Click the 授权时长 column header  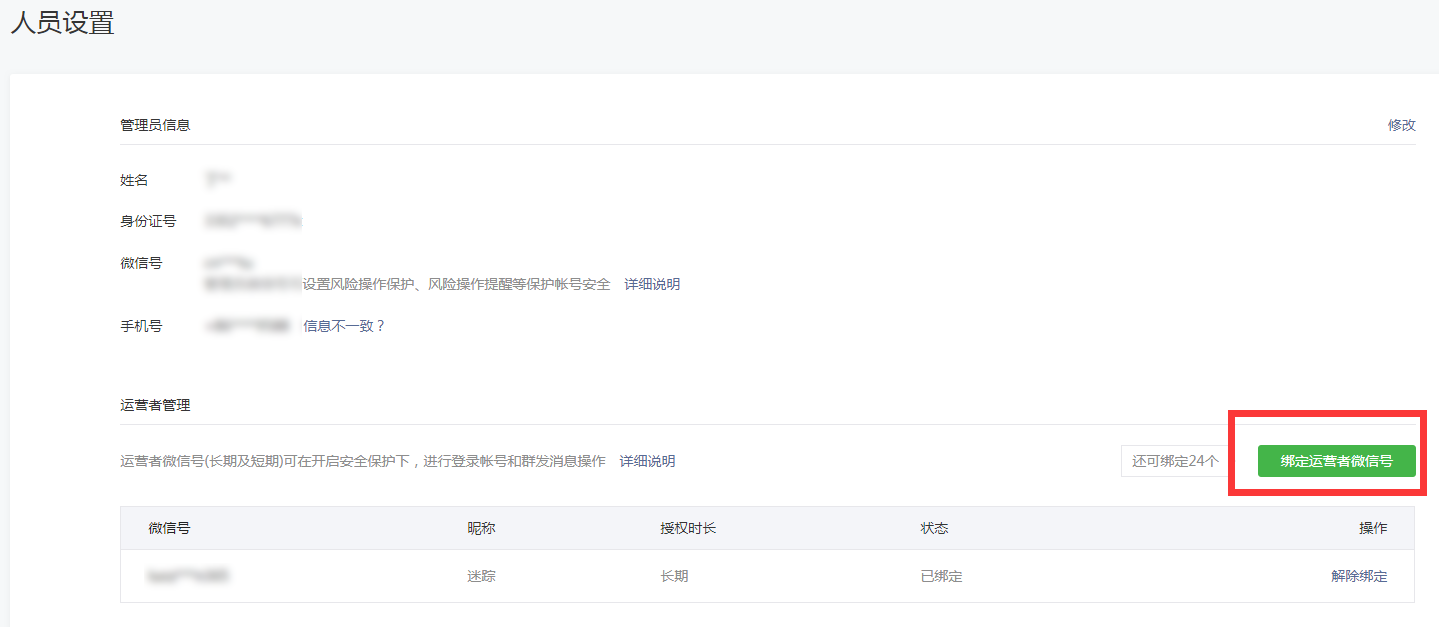point(688,528)
